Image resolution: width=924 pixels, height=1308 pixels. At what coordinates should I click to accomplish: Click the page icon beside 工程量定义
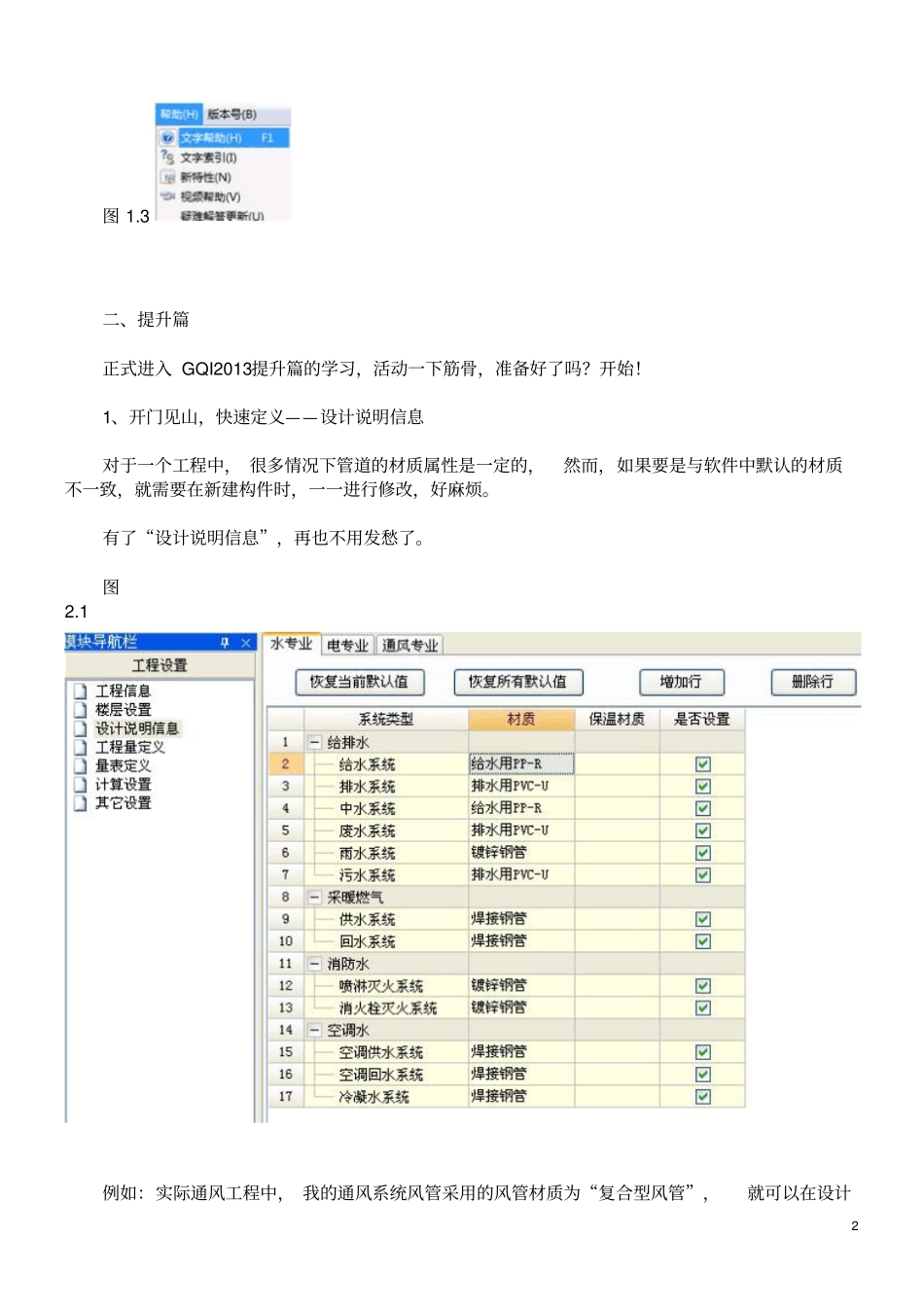coord(81,747)
